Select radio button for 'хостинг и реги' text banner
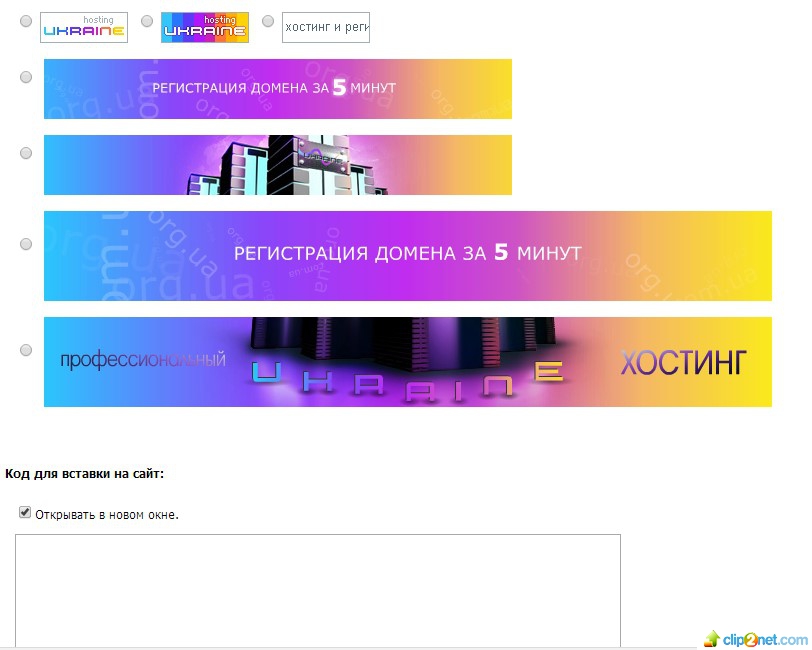812x650 pixels. click(x=268, y=21)
